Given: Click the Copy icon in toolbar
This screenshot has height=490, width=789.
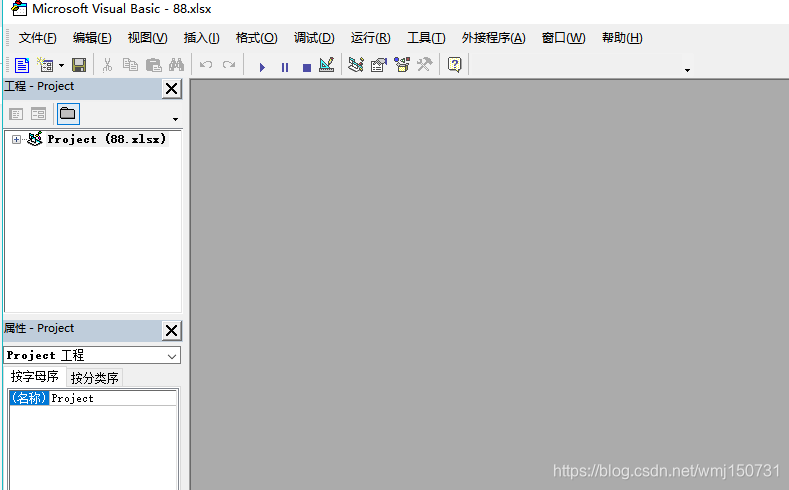Looking at the screenshot, I should tap(130, 65).
